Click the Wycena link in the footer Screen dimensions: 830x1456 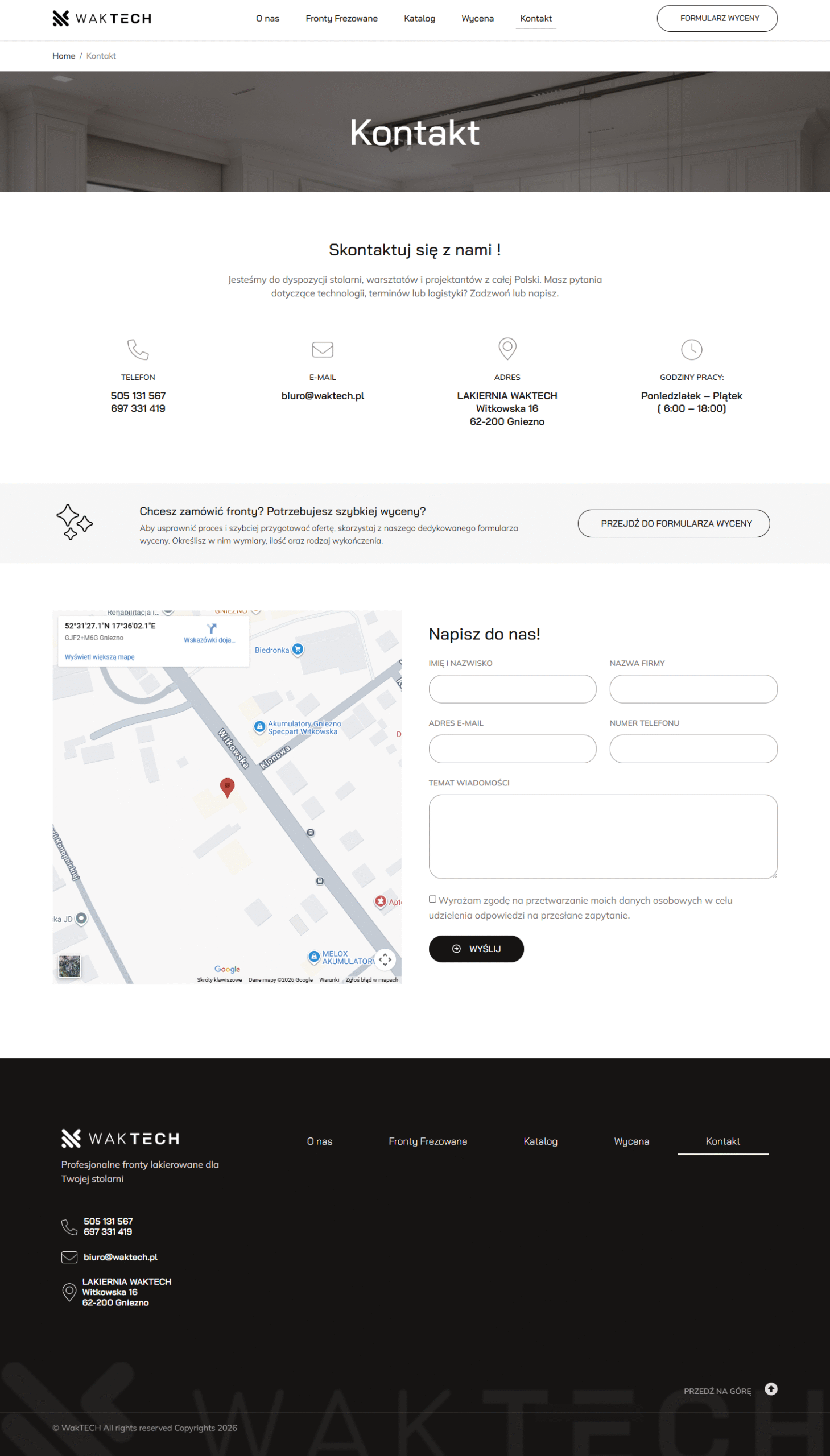631,1141
